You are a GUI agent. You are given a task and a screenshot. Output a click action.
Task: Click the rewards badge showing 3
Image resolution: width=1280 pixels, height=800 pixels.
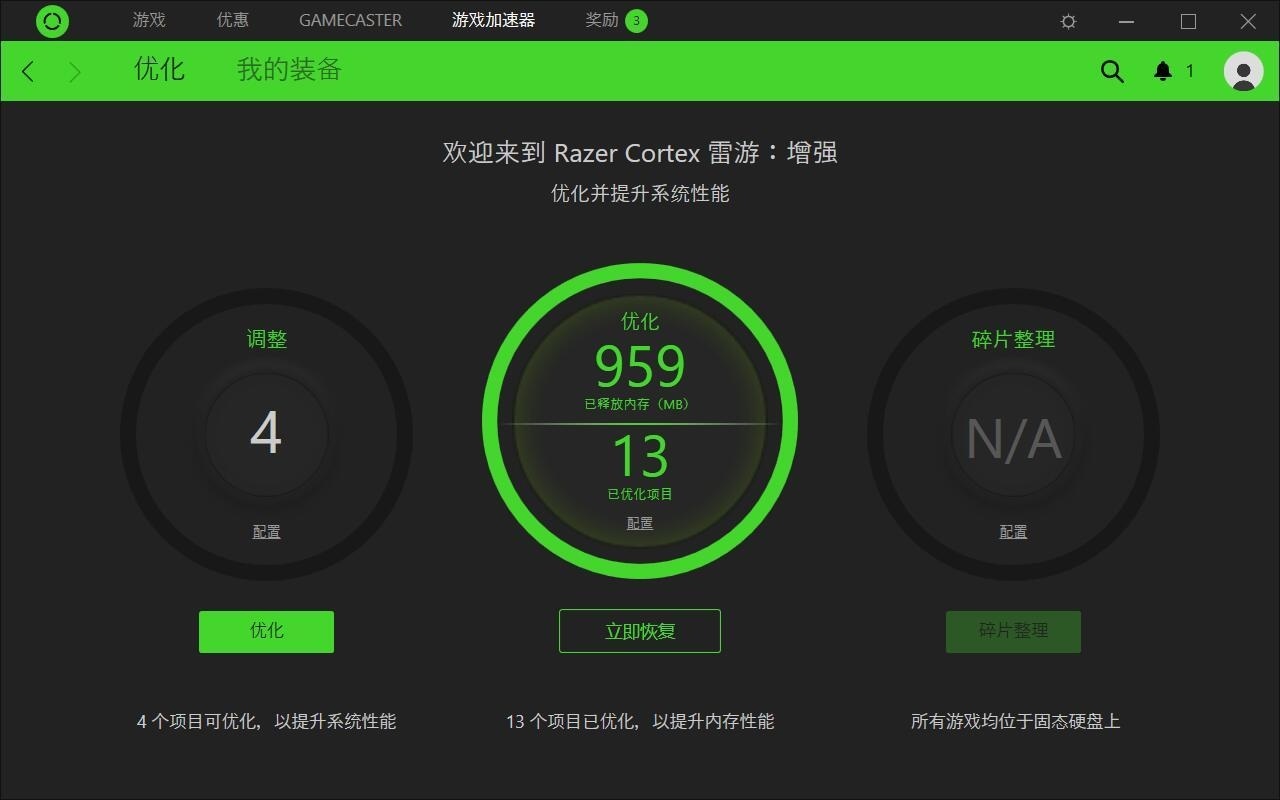pyautogui.click(x=636, y=21)
